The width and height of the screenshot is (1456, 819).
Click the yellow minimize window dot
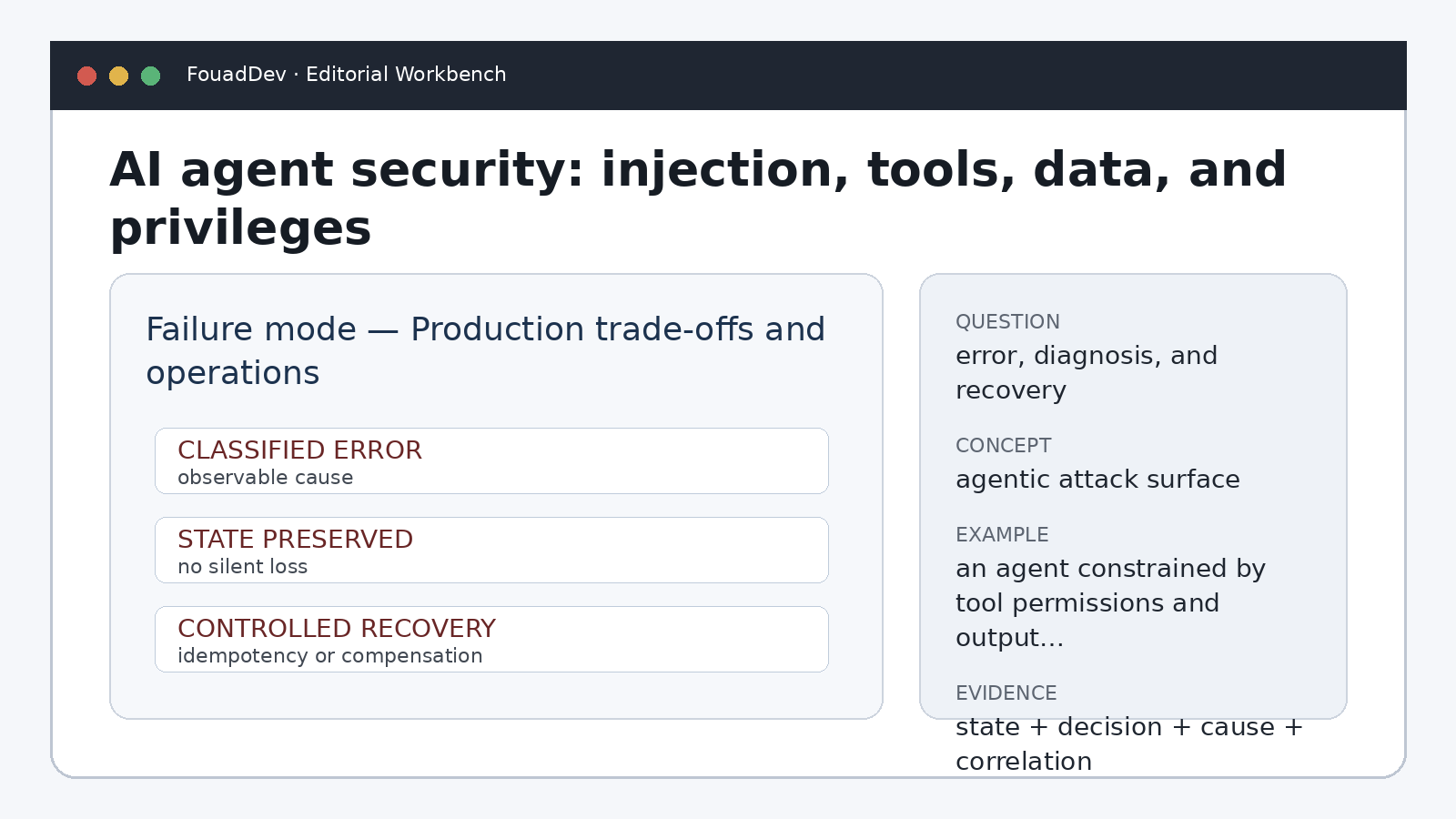(119, 76)
